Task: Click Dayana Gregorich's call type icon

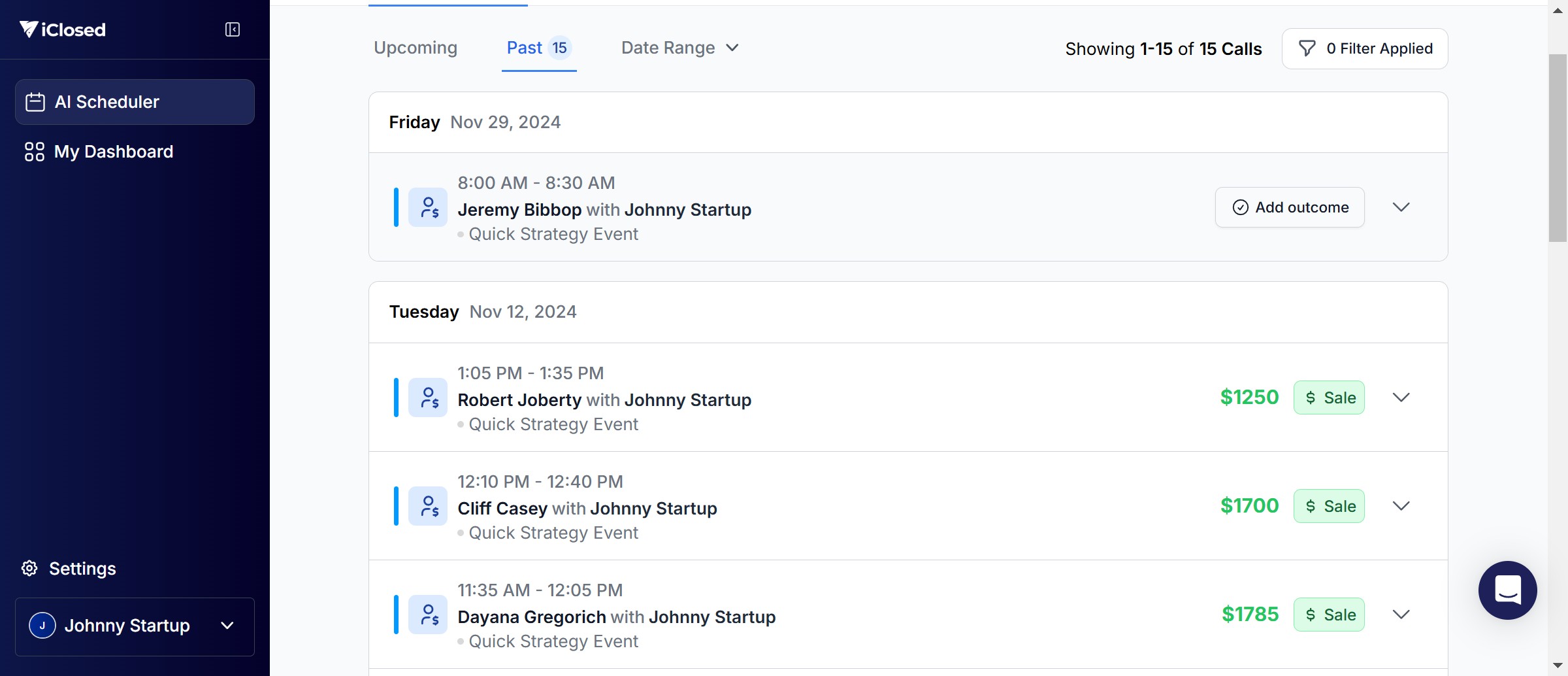Action: pos(428,615)
